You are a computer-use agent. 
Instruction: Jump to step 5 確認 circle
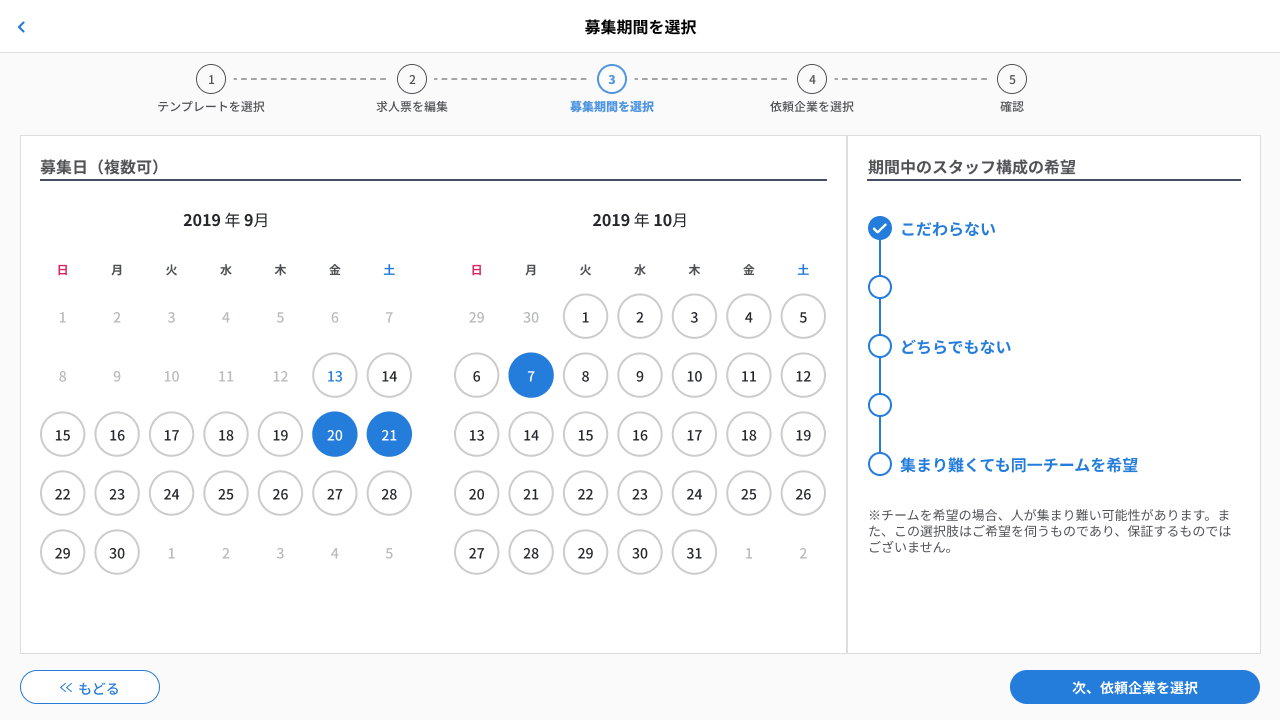coord(1012,79)
